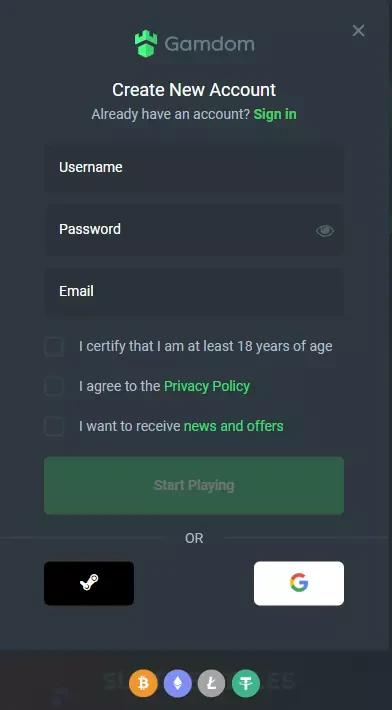Sign up using the Steam icon button

pyautogui.click(x=89, y=583)
